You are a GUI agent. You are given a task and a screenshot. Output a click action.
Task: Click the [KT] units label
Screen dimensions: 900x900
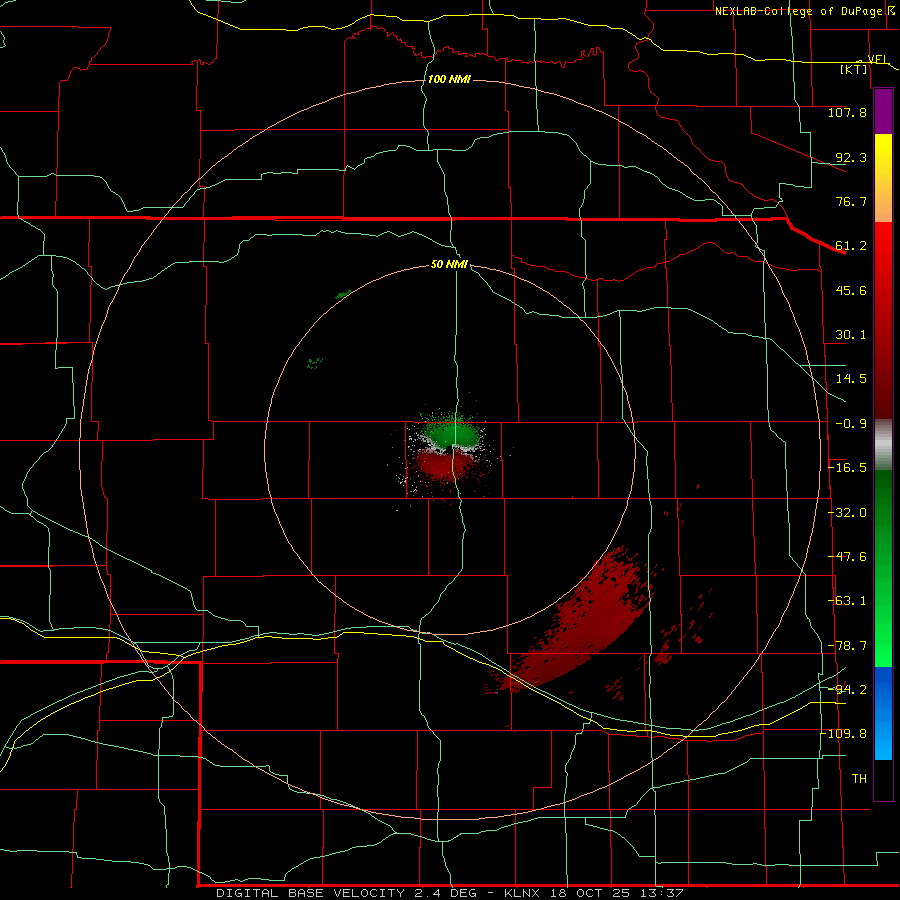point(854,69)
